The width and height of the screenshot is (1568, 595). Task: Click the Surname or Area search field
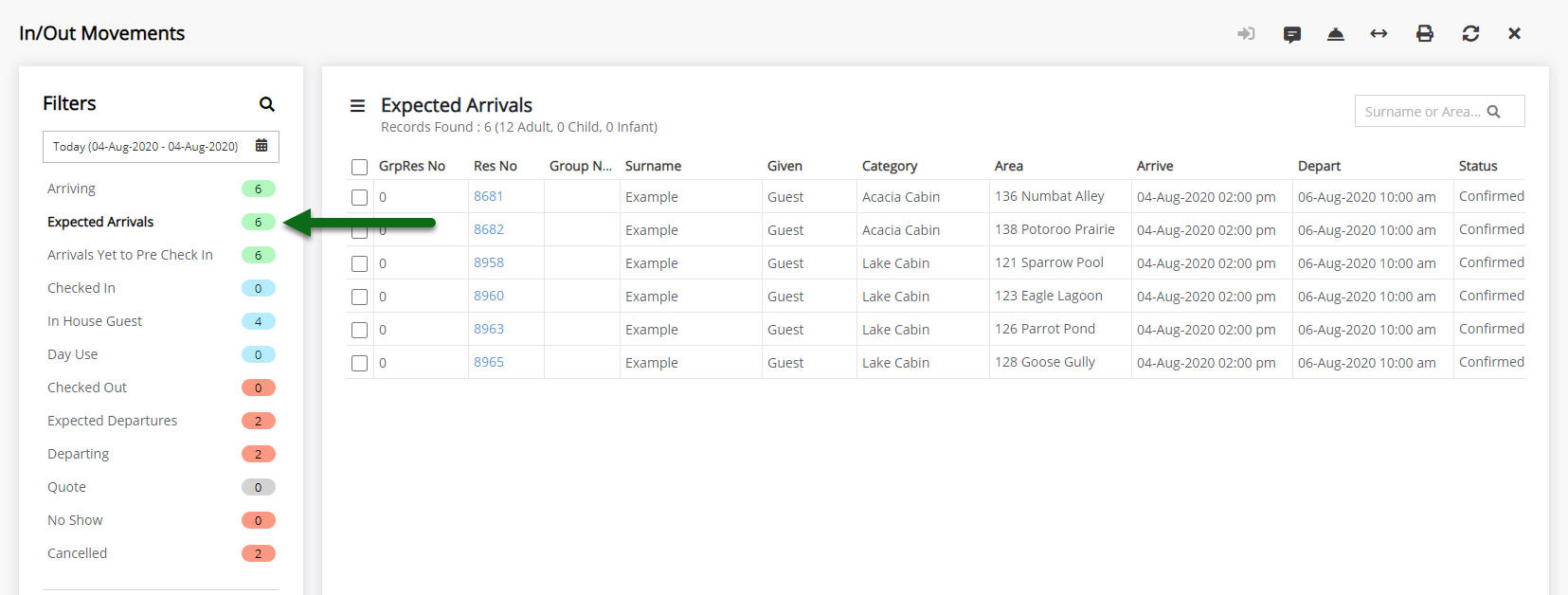point(1439,111)
